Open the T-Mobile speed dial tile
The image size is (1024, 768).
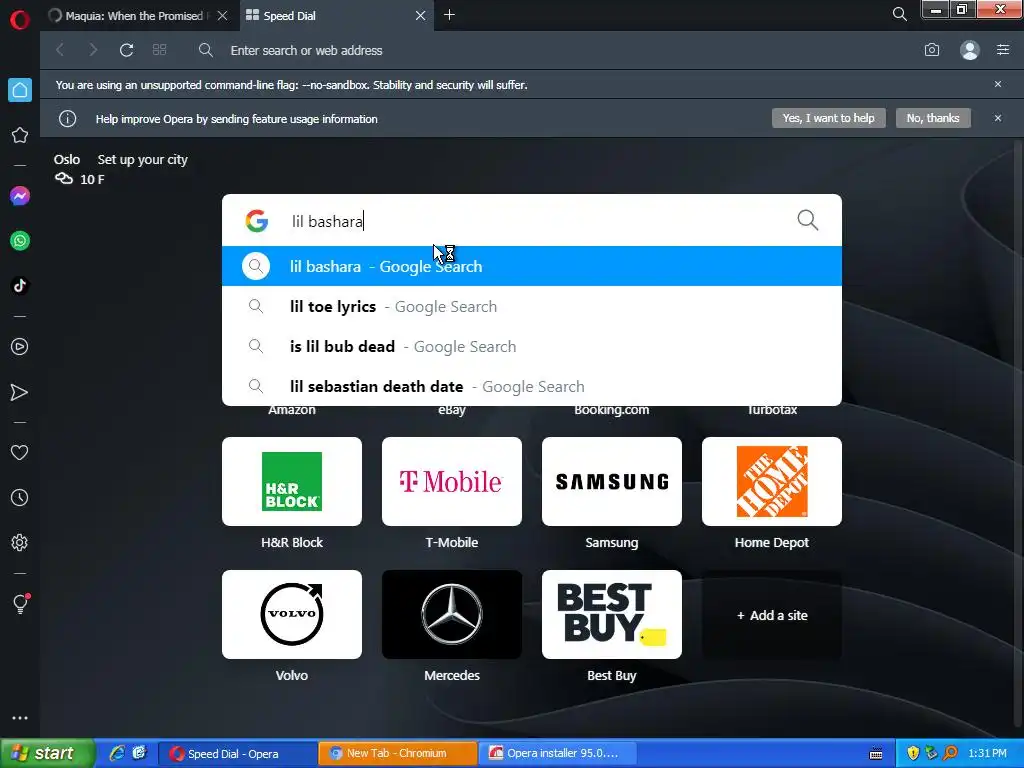click(452, 481)
